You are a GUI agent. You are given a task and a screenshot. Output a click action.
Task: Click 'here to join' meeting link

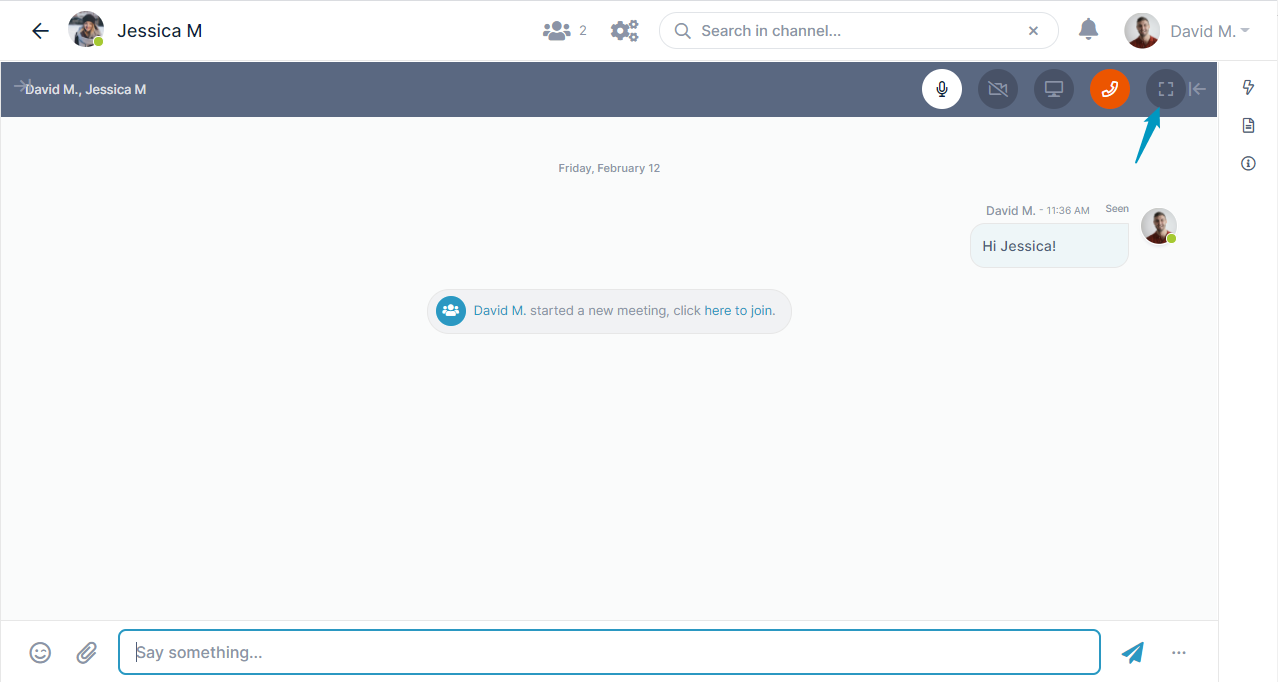point(739,310)
